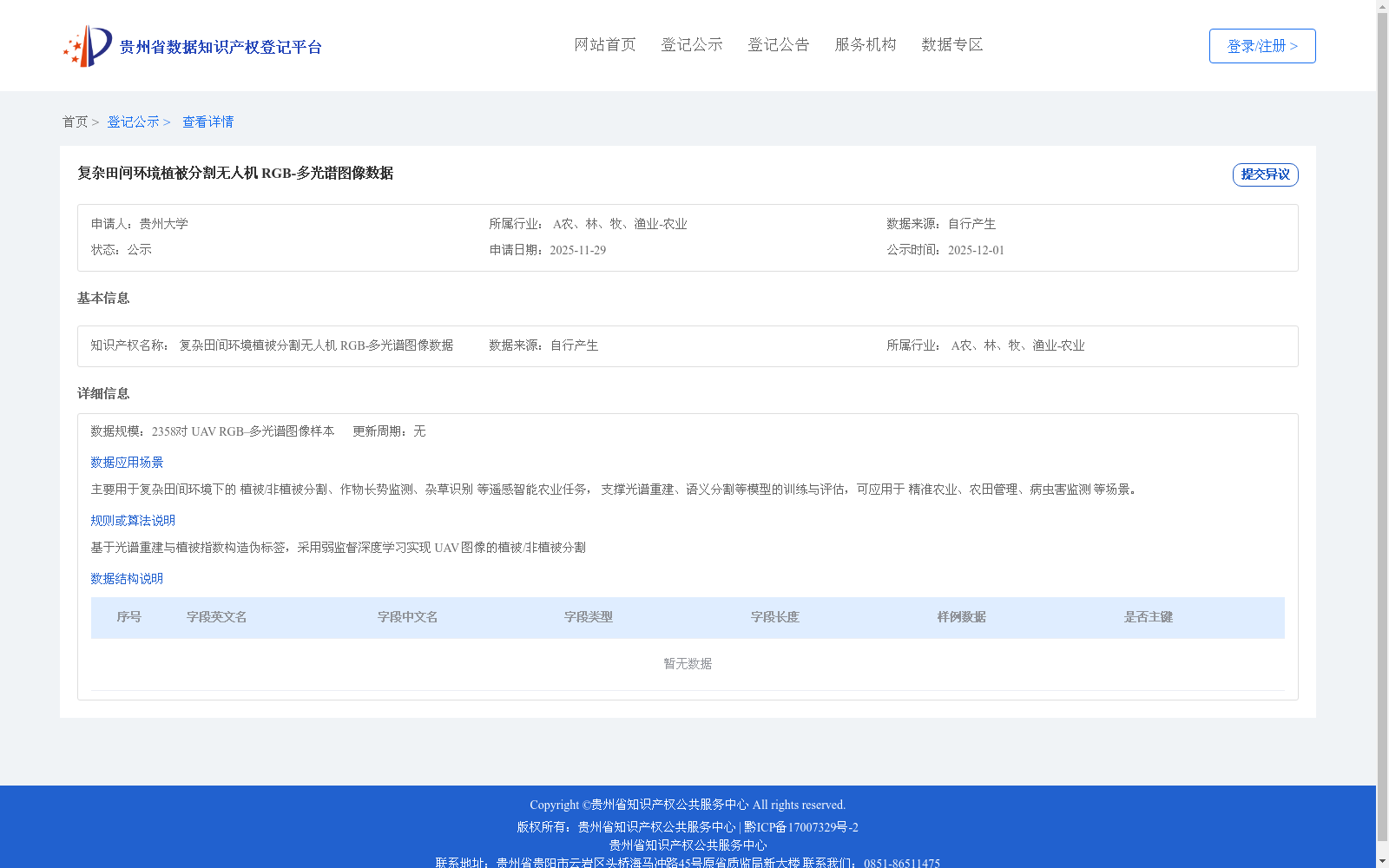The width and height of the screenshot is (1389, 868).
Task: Go to 登记公告 in the navigation
Action: pyautogui.click(x=779, y=44)
